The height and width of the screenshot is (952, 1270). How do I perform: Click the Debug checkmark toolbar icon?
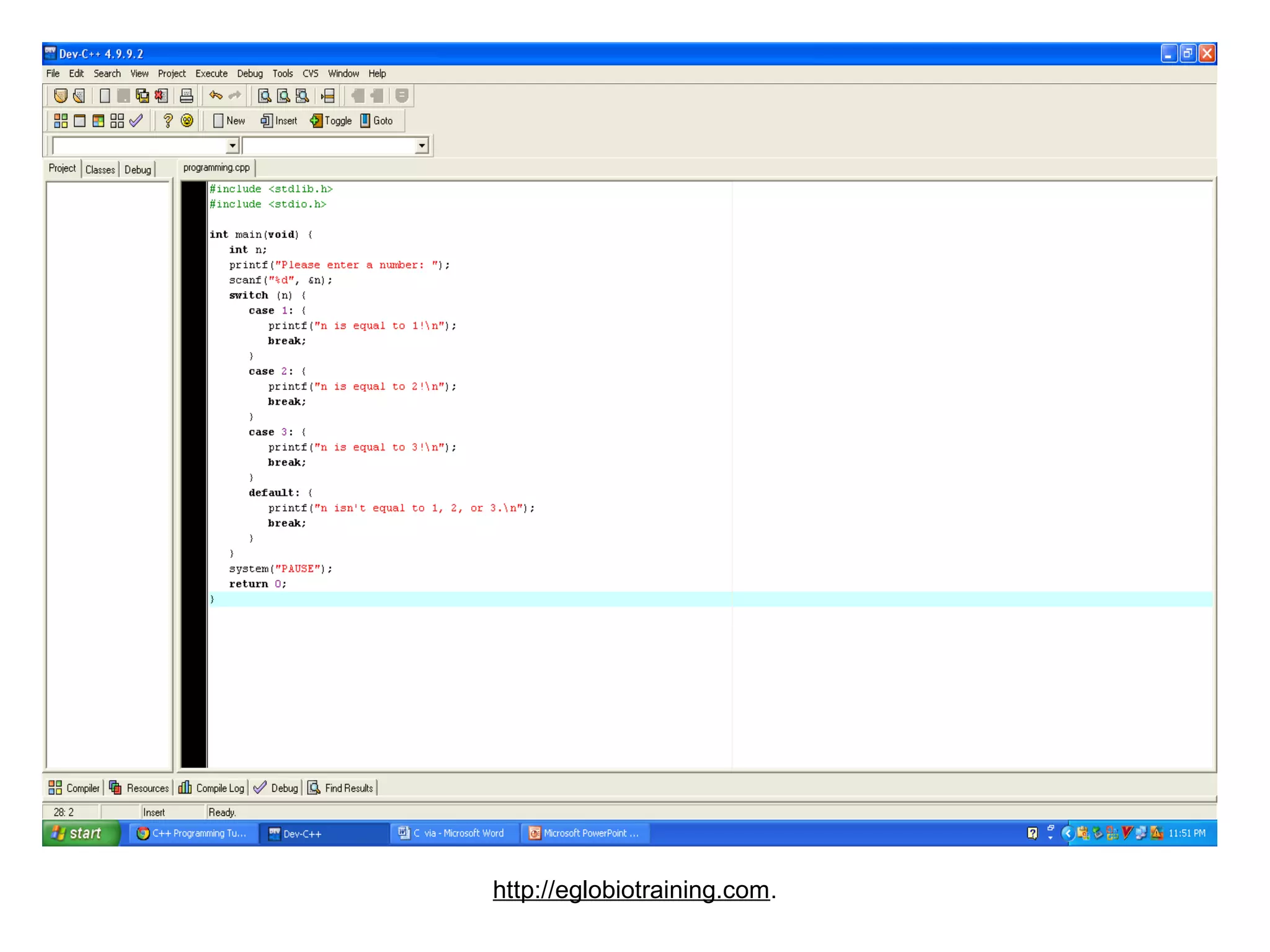(x=136, y=121)
